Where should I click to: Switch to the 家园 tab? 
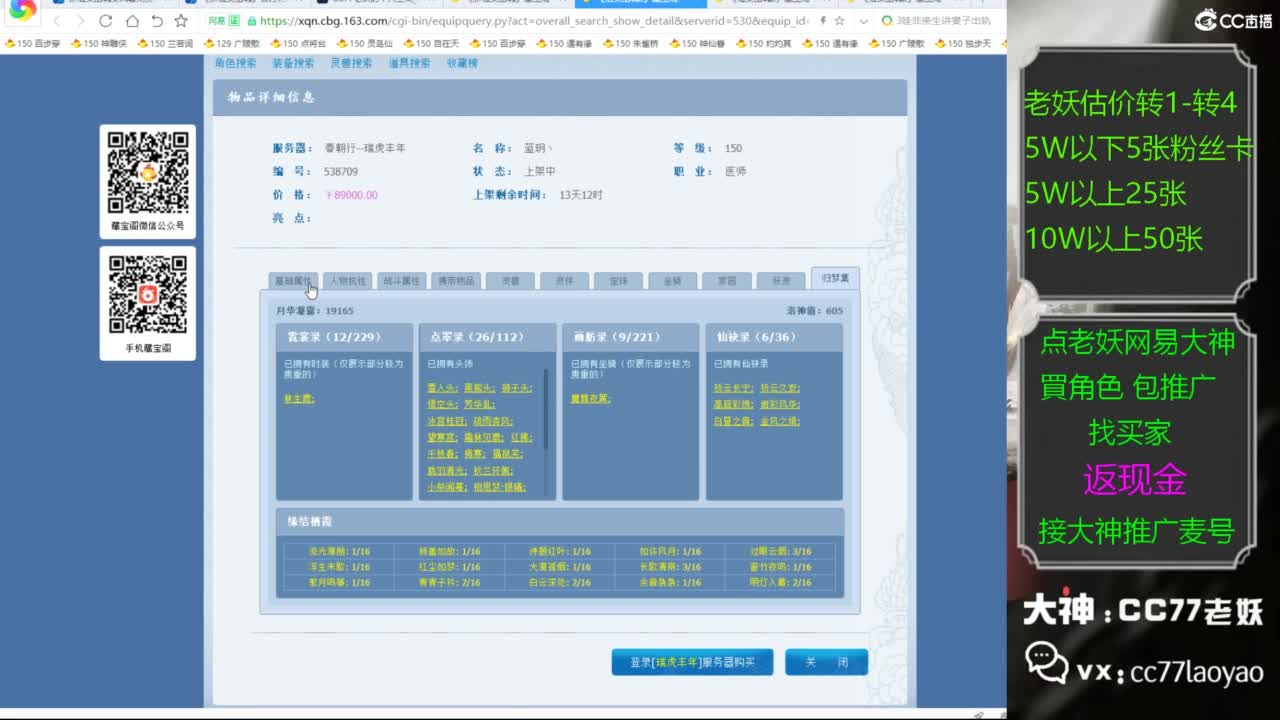click(x=726, y=281)
